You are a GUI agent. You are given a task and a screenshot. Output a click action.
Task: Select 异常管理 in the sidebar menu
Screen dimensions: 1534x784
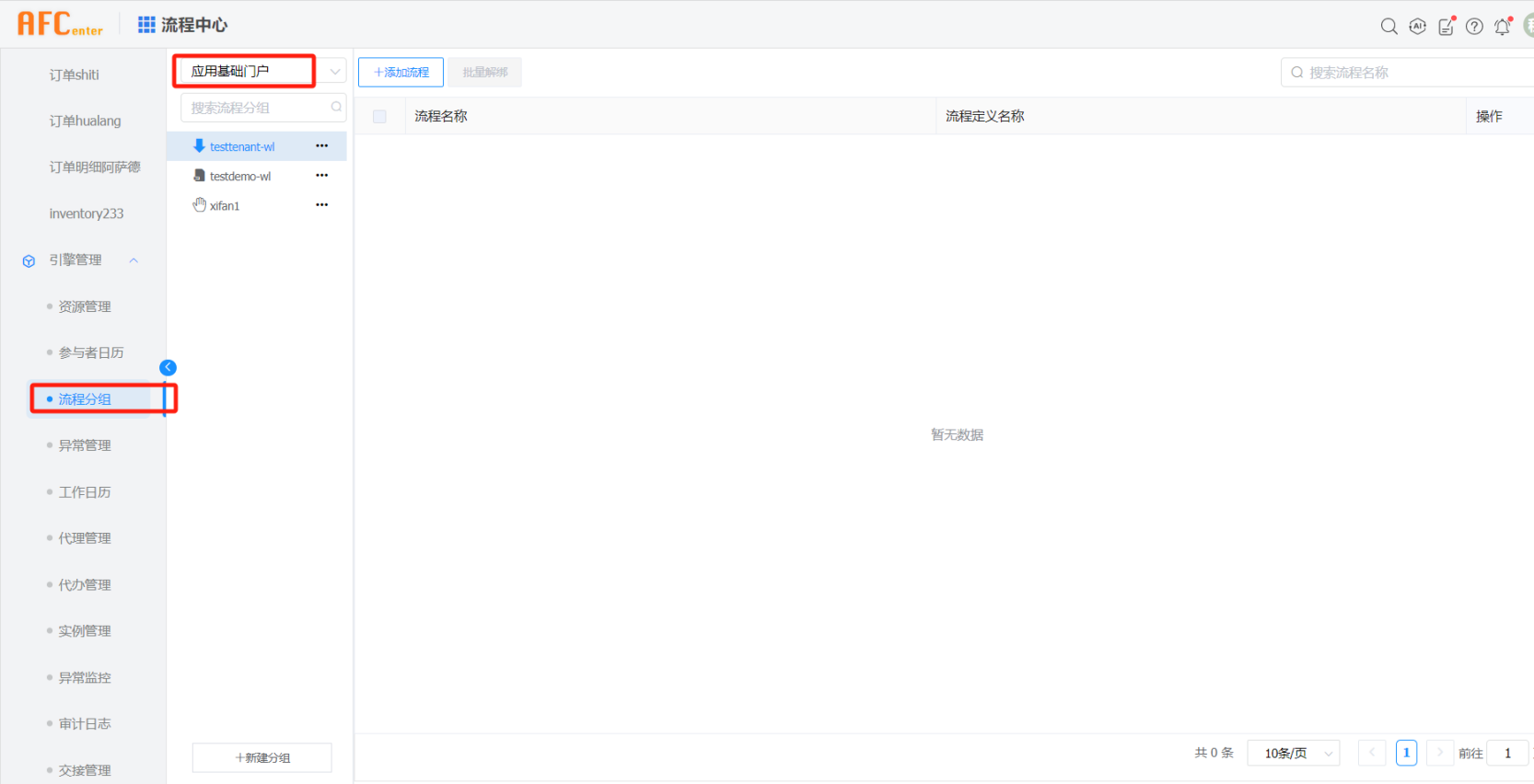click(x=85, y=445)
